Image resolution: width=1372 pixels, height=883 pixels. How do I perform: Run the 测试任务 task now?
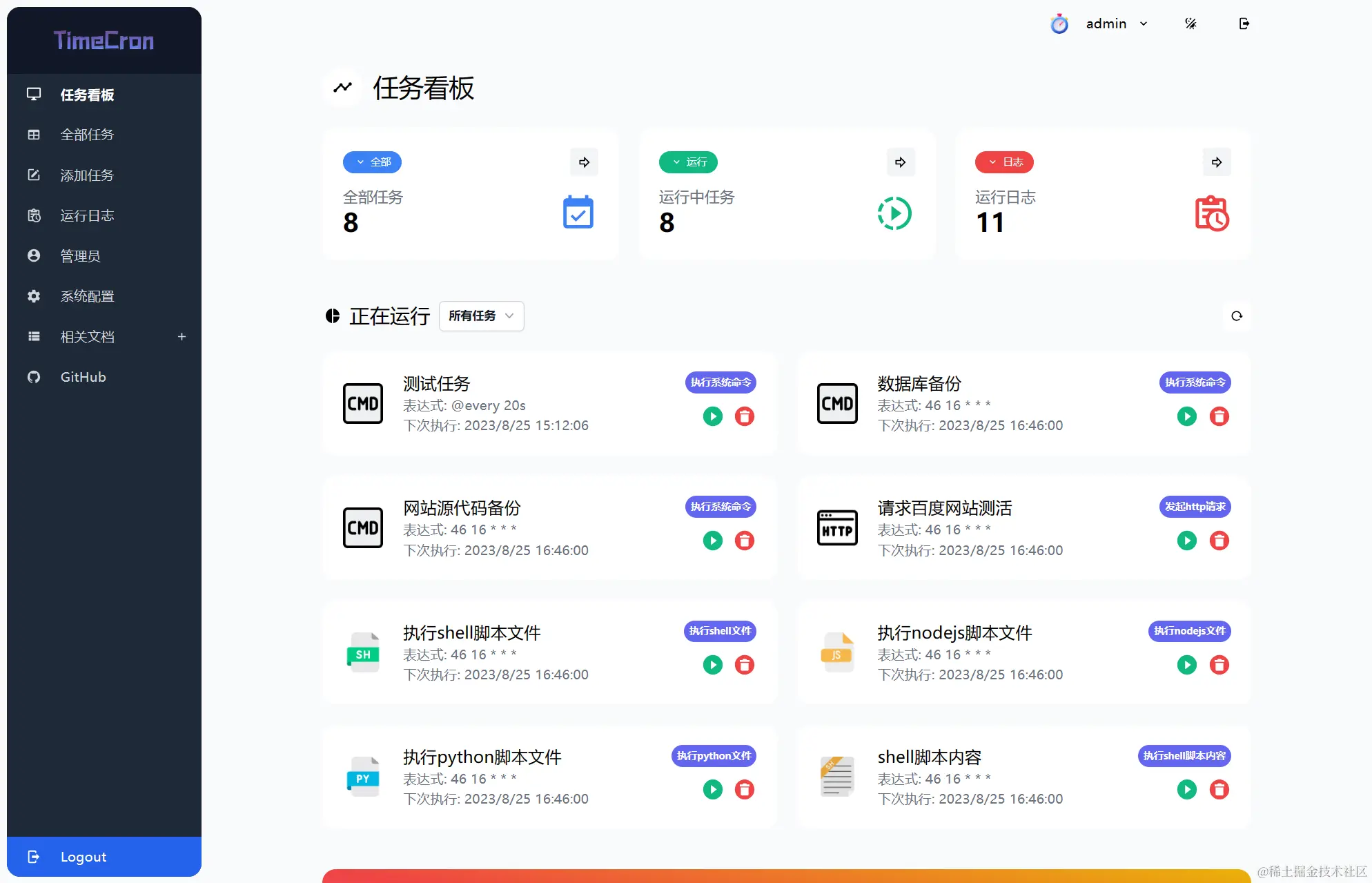712,416
